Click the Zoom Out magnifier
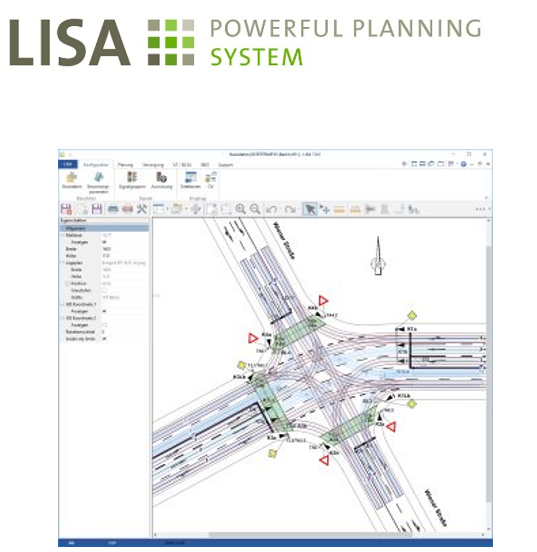Image resolution: width=537 pixels, height=552 pixels. click(255, 209)
